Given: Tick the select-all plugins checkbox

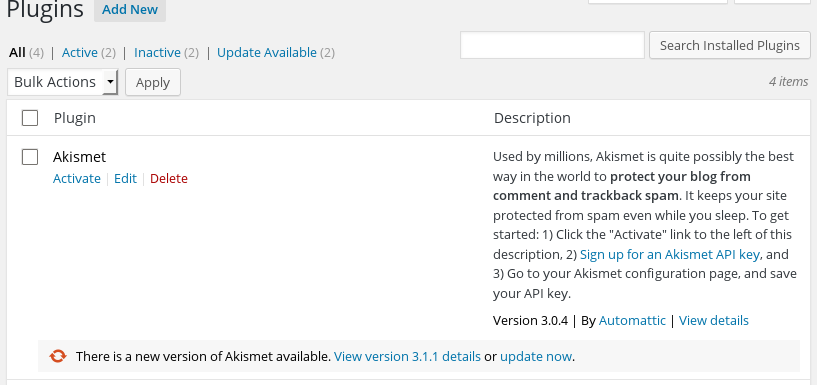Looking at the screenshot, I should click(x=30, y=118).
